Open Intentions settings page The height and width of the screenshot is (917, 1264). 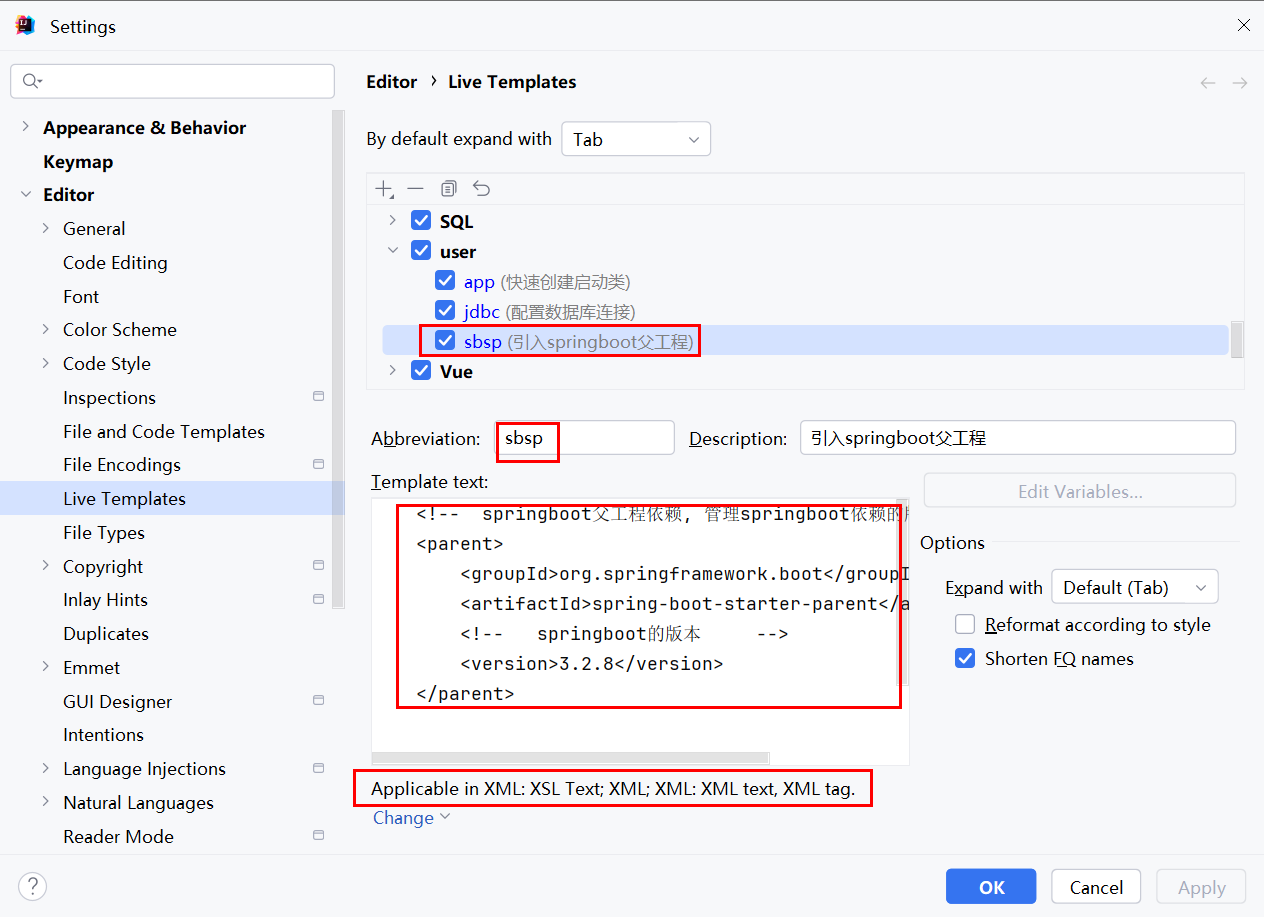tap(103, 734)
